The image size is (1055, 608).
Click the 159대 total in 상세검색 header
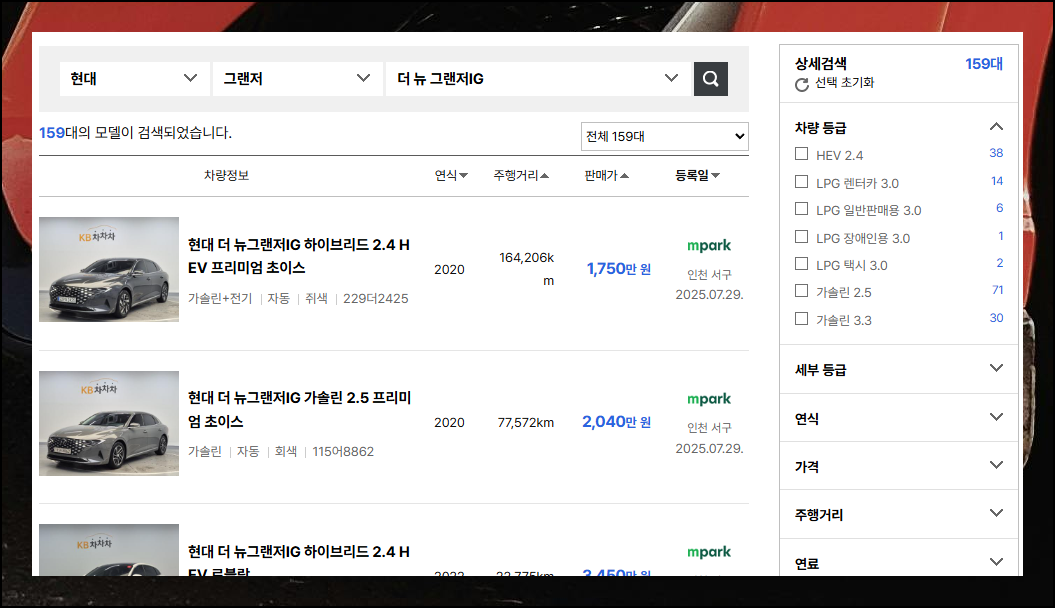pos(984,64)
